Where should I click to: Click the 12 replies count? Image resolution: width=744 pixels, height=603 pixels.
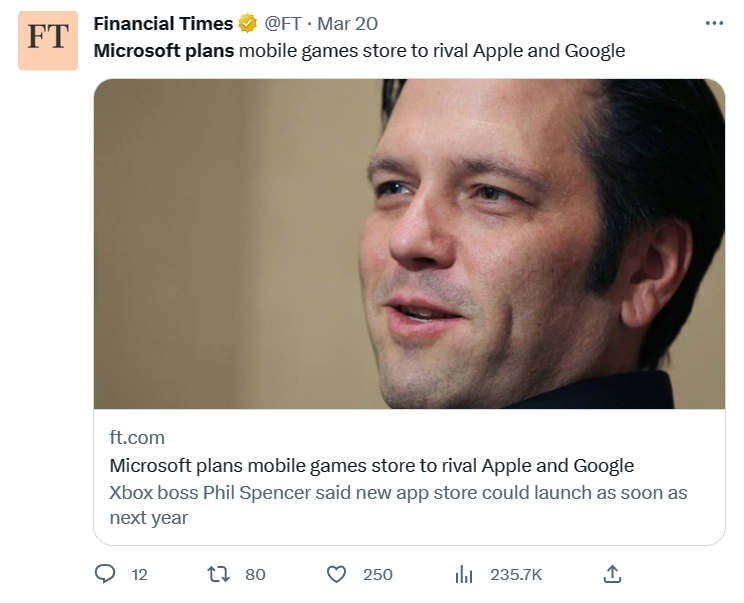coord(139,574)
